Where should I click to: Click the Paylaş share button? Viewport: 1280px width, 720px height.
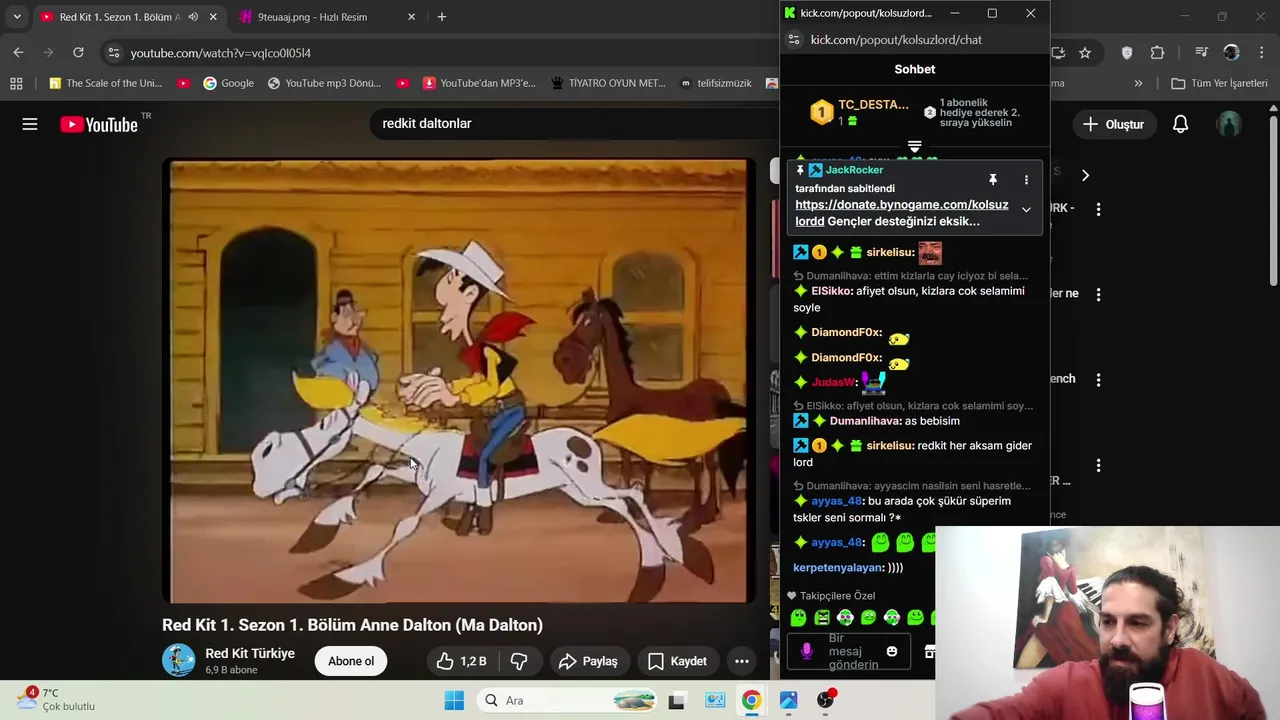[588, 661]
